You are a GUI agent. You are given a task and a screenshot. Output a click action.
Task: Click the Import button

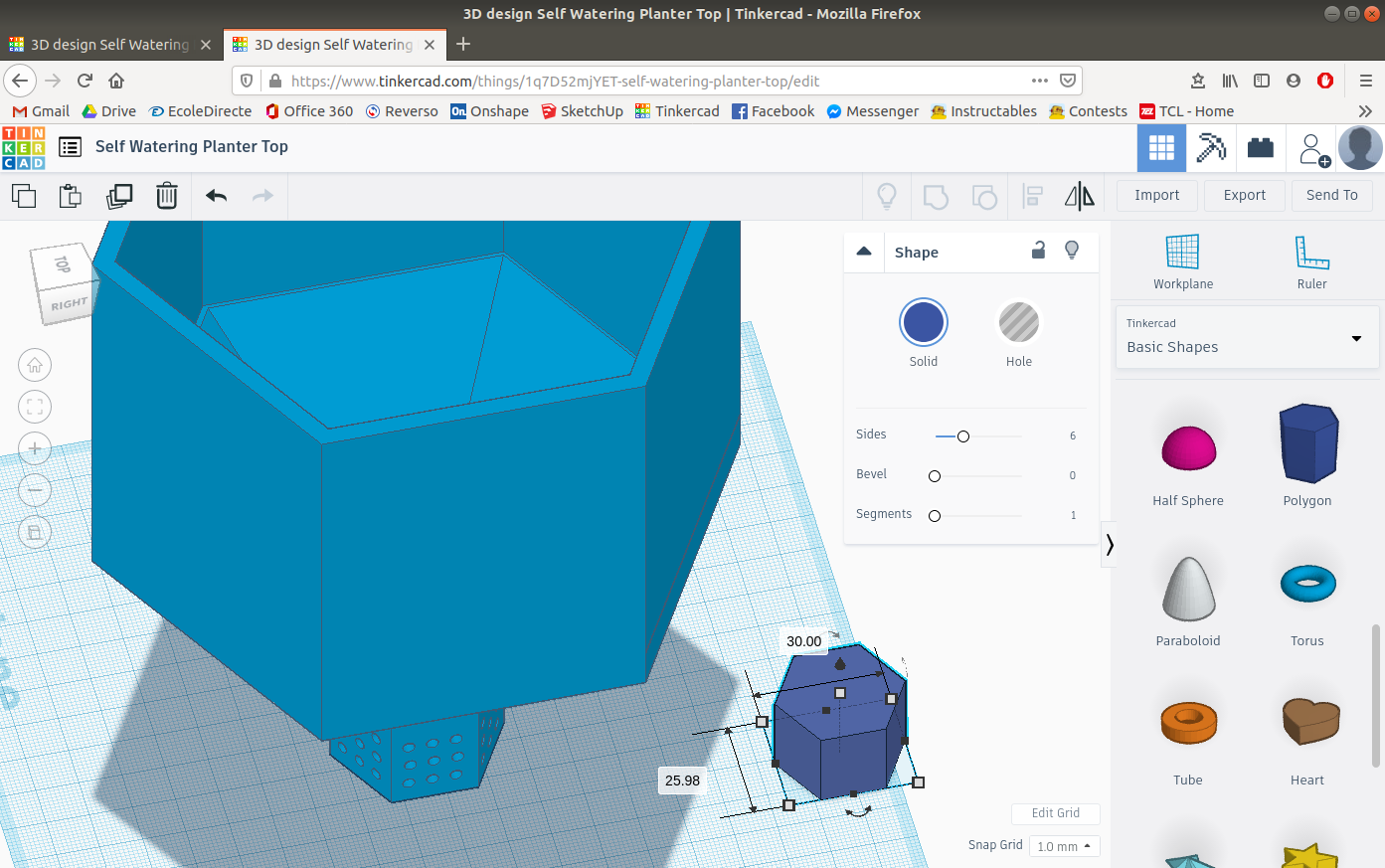tap(1157, 195)
